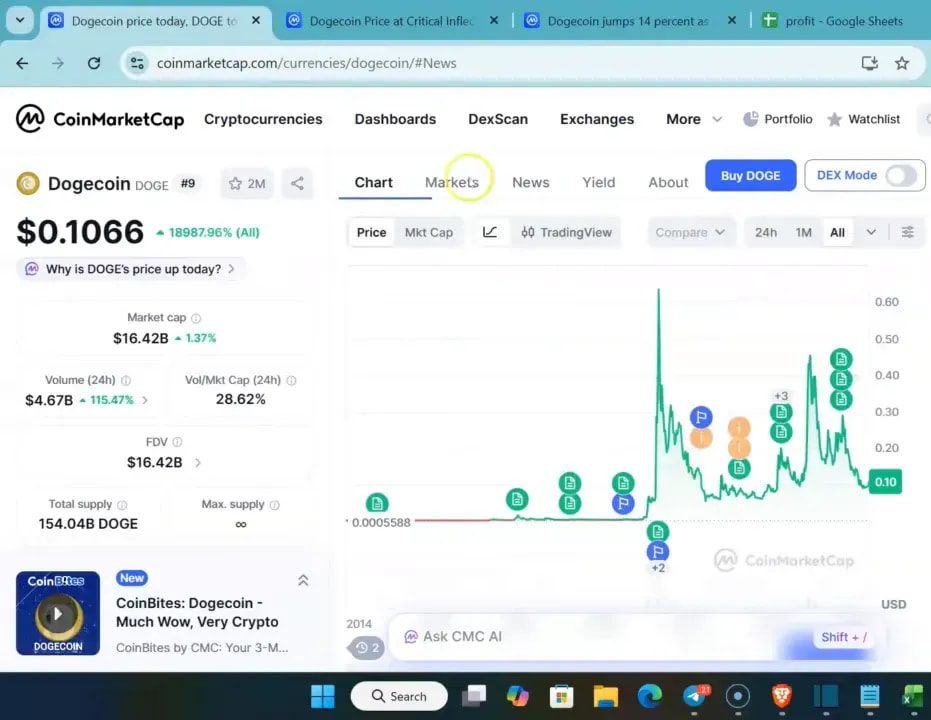
Task: Switch to TradingView chart mode
Action: (x=566, y=233)
